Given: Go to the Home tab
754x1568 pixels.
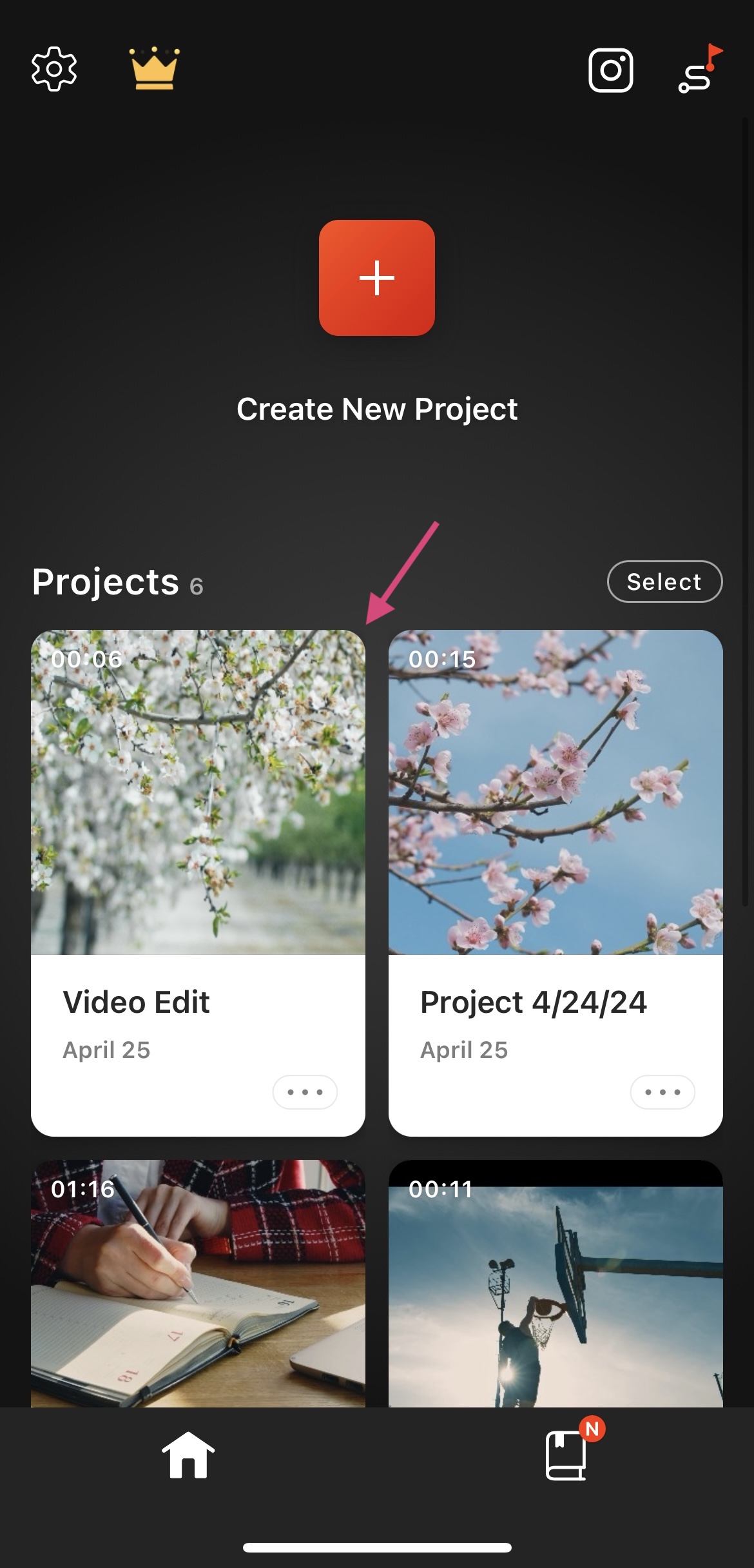Looking at the screenshot, I should [188, 1455].
